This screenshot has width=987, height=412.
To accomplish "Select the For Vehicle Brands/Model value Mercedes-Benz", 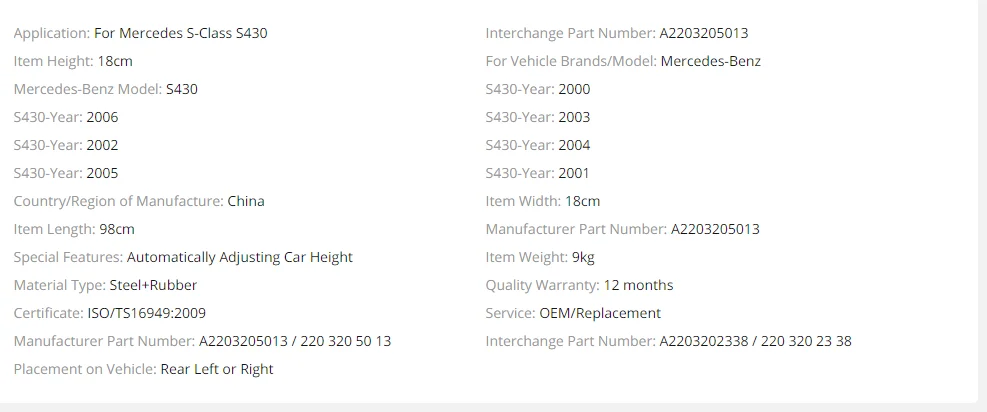I will coord(711,61).
